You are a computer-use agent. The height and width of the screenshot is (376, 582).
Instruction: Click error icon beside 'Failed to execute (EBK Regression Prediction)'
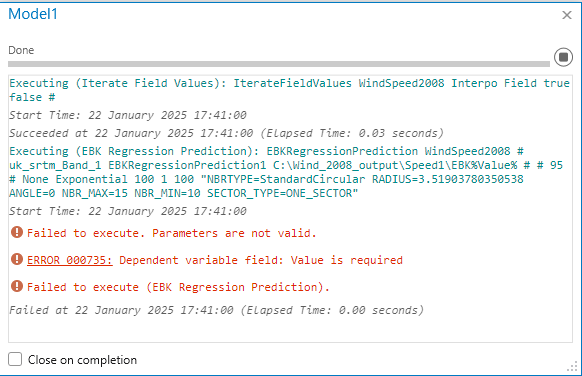[17, 286]
